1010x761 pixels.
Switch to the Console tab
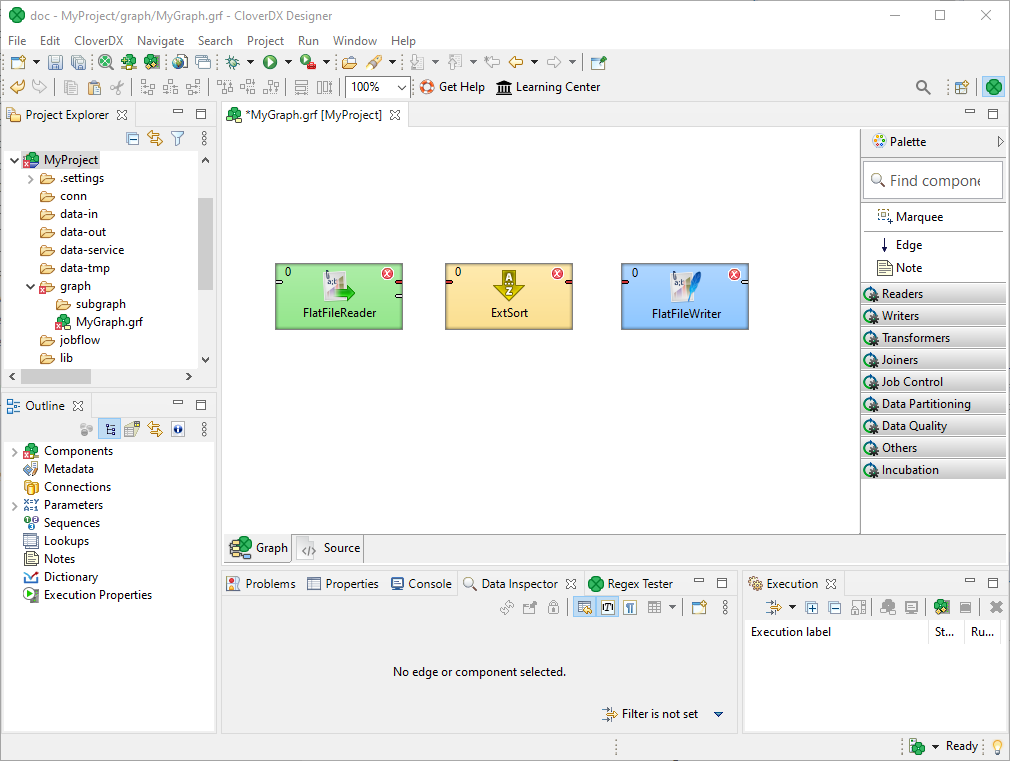[x=421, y=584]
